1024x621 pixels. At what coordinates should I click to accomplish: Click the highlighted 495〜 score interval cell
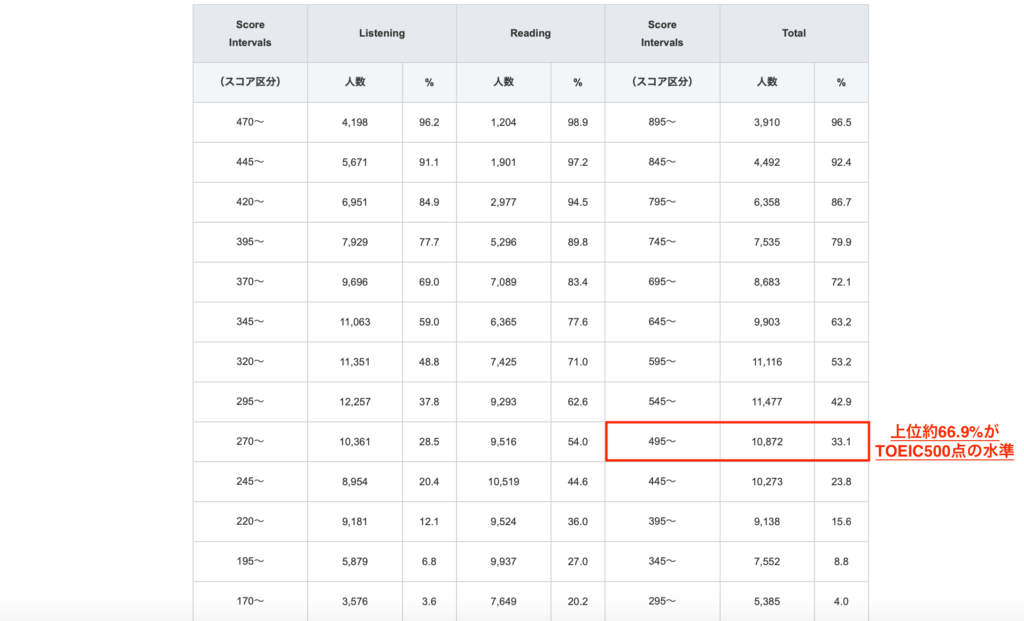coord(662,442)
